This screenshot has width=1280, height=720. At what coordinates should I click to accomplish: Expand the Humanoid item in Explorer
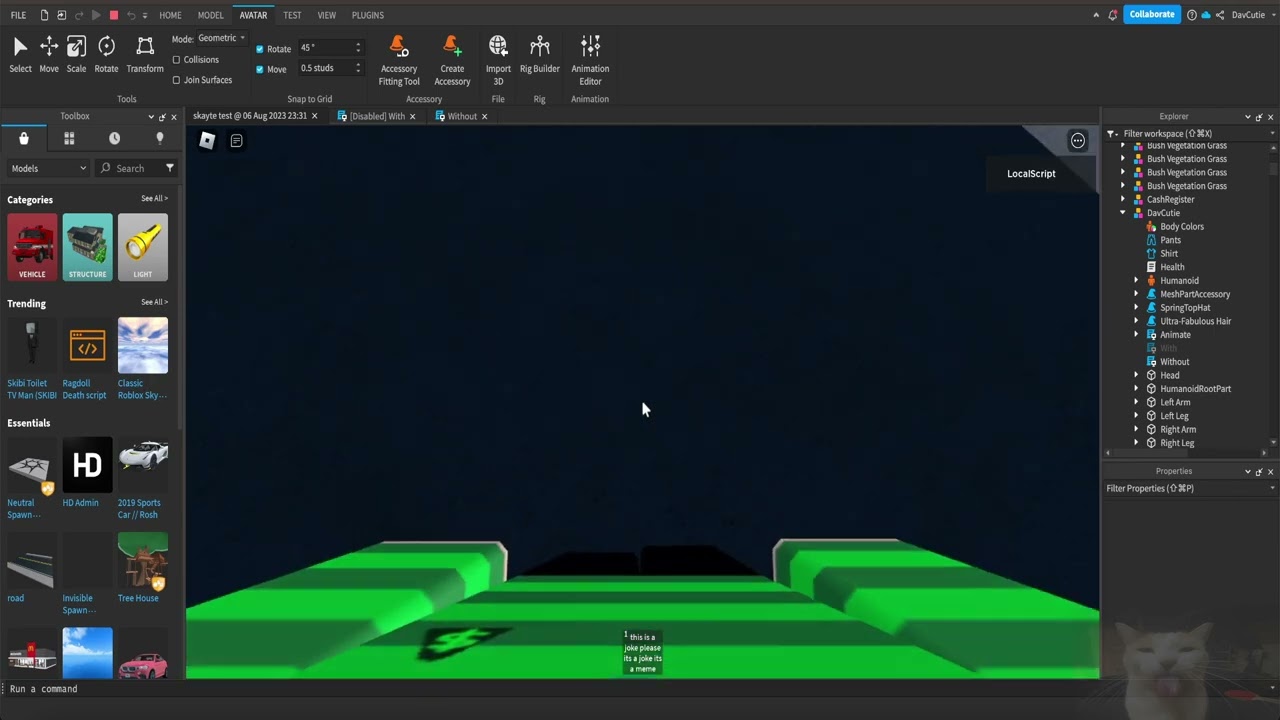[1136, 280]
